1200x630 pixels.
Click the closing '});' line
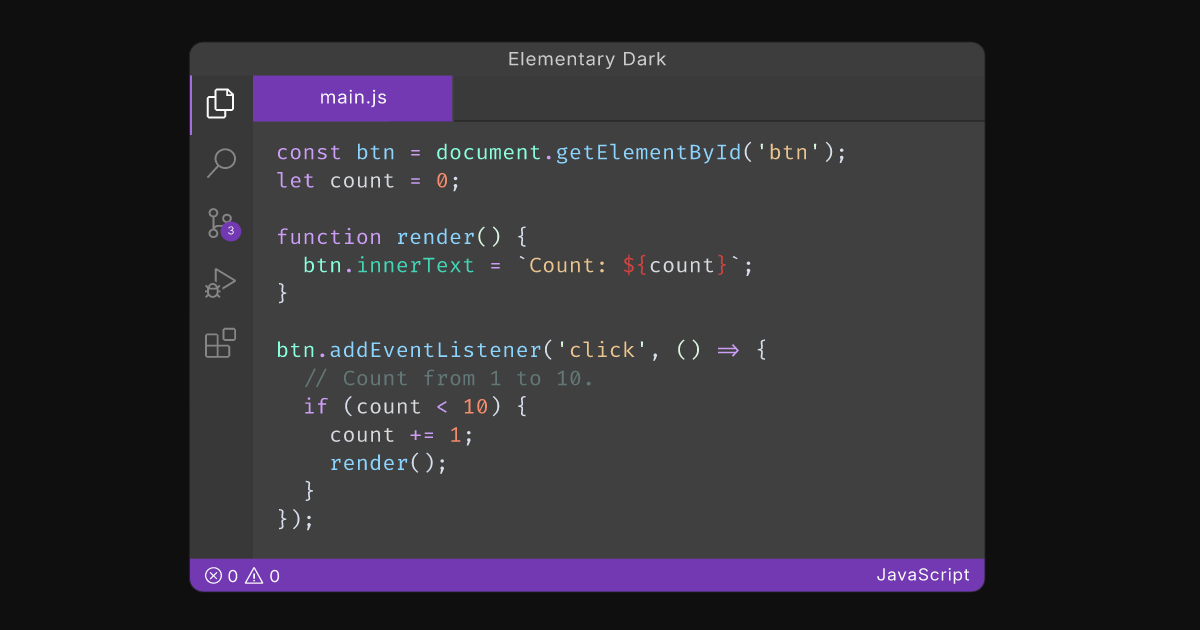296,519
